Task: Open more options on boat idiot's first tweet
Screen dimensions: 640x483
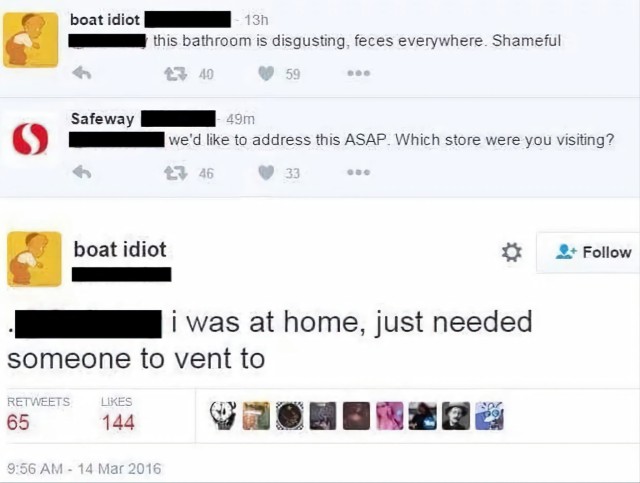Action: tap(359, 73)
